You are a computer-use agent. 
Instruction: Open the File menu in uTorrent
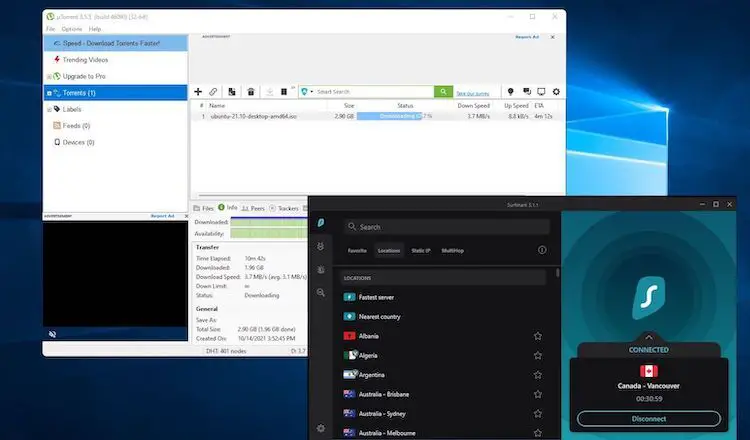tap(50, 29)
